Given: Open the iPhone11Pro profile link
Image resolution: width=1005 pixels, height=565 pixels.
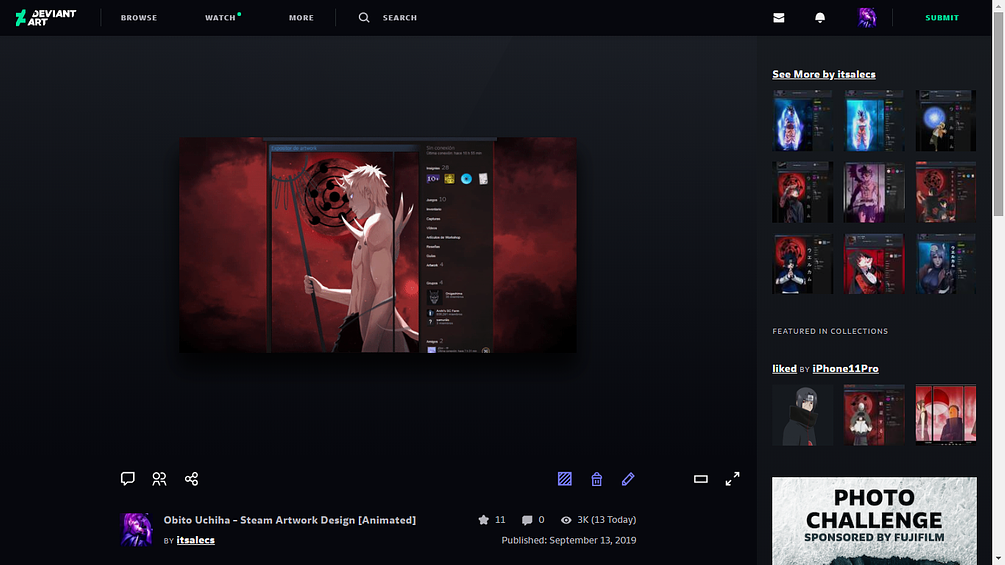Looking at the screenshot, I should pos(845,368).
